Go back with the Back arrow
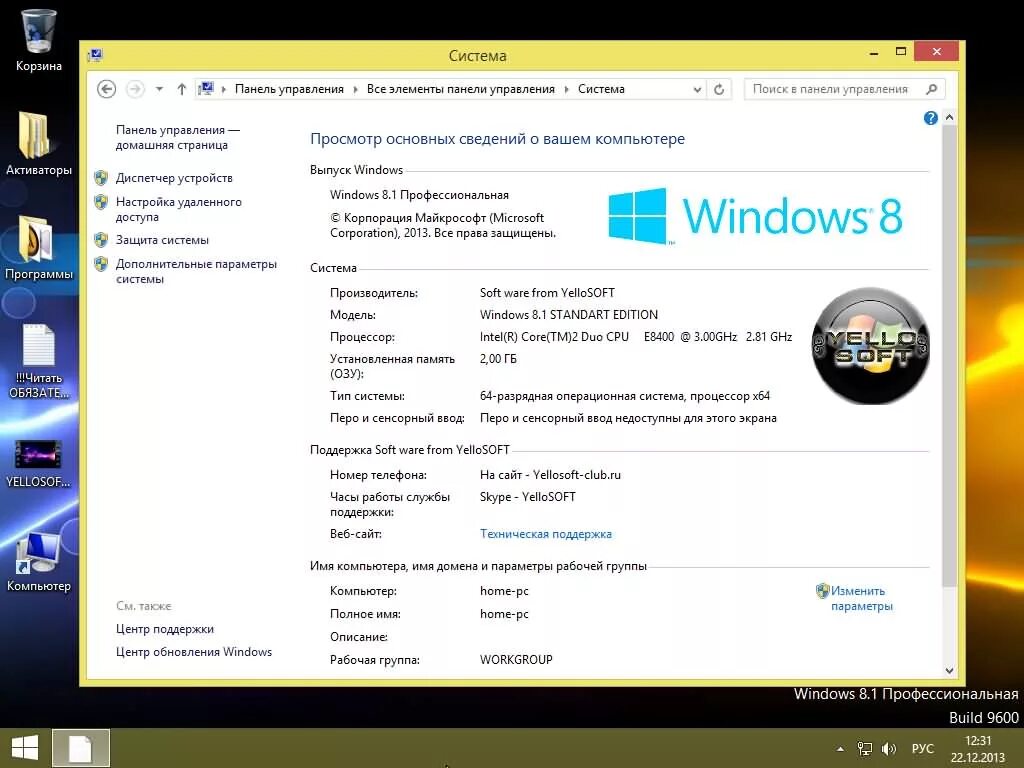The width and height of the screenshot is (1024, 768). click(106, 89)
